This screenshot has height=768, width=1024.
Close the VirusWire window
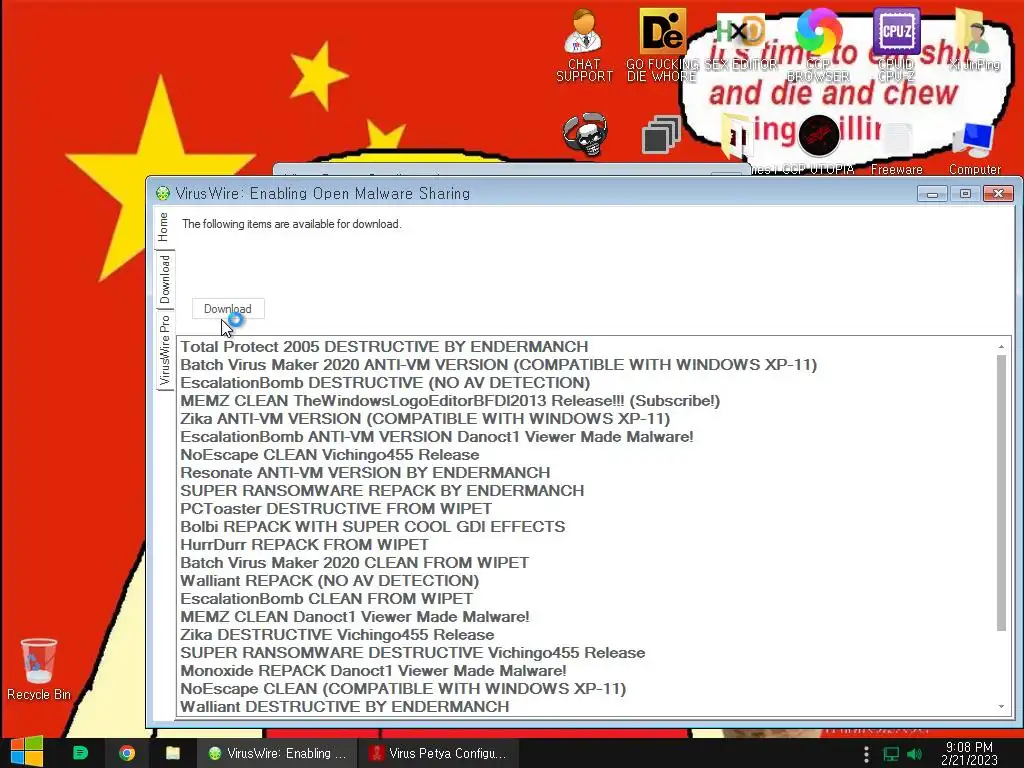[998, 193]
